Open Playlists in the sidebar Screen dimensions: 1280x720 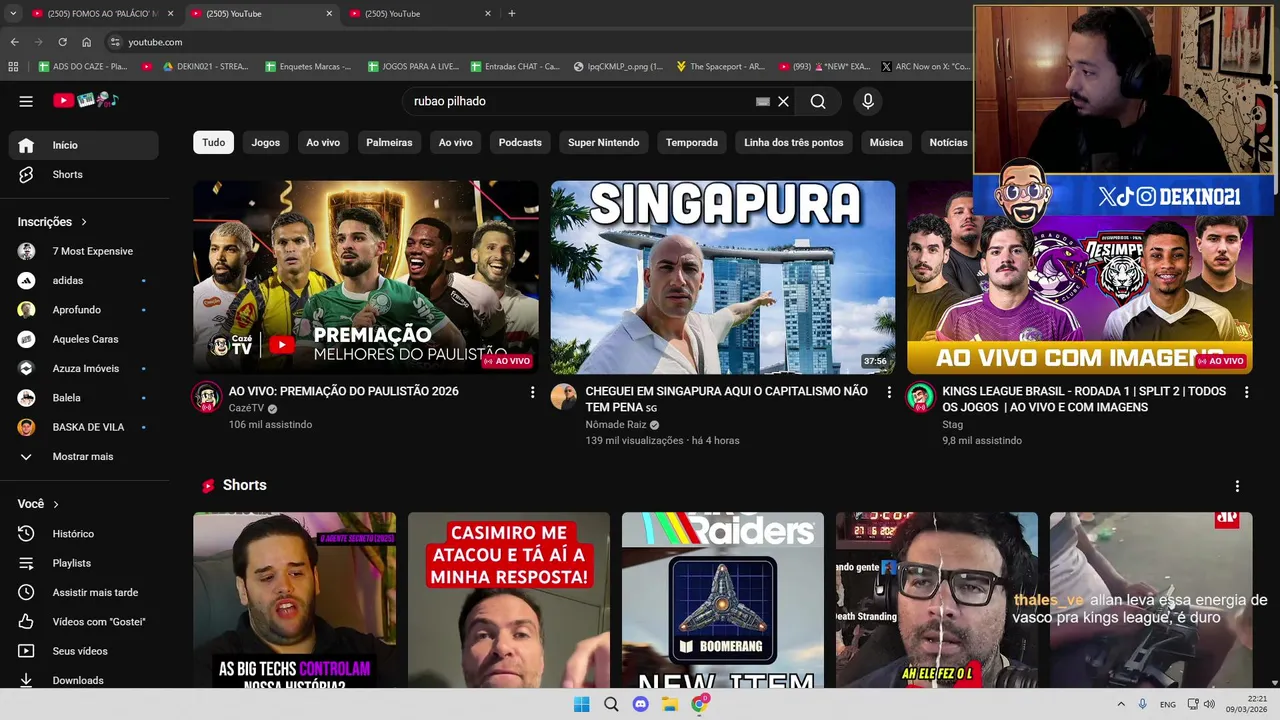[x=84, y=563]
